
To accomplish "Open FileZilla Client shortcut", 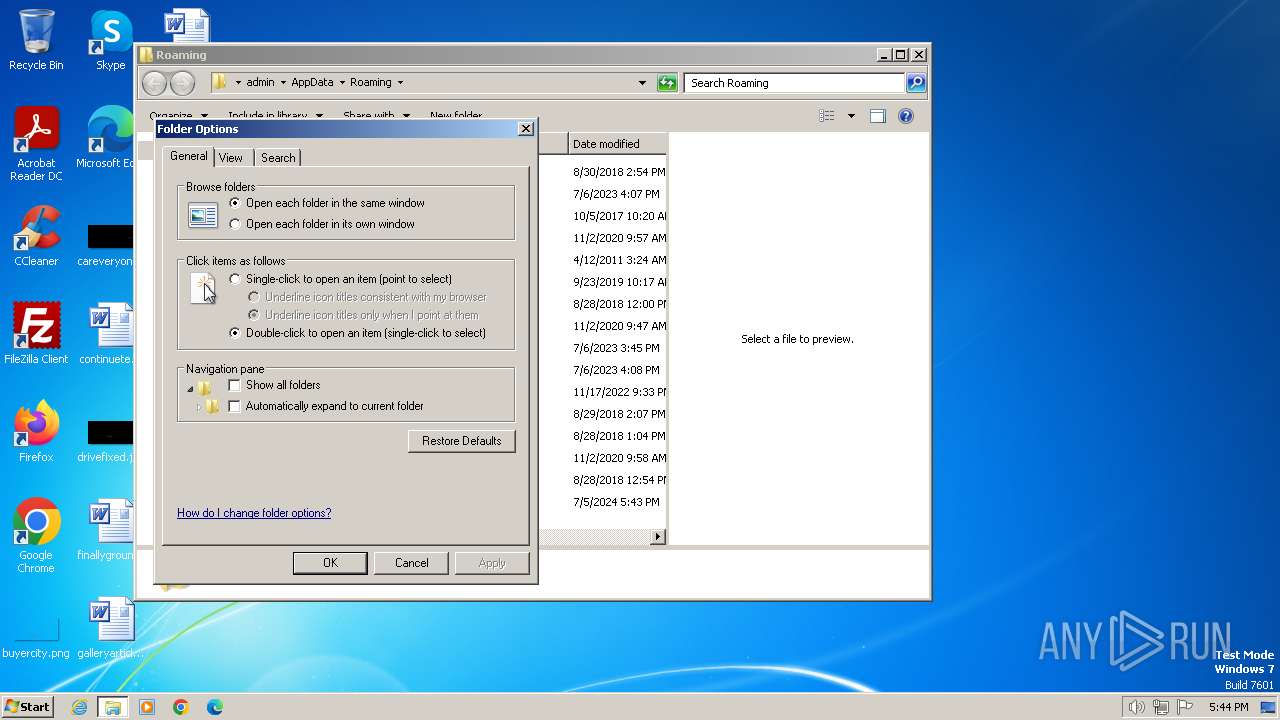I will 36,334.
